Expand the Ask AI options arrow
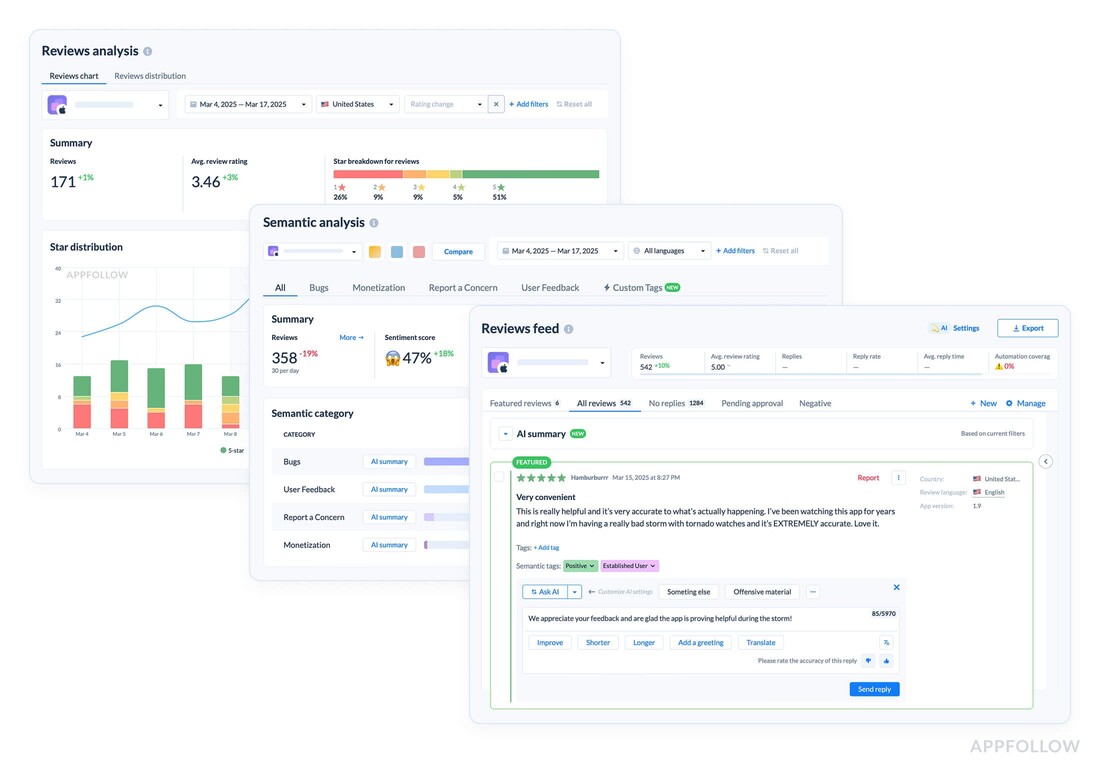The width and height of the screenshot is (1100, 774). tap(574, 591)
